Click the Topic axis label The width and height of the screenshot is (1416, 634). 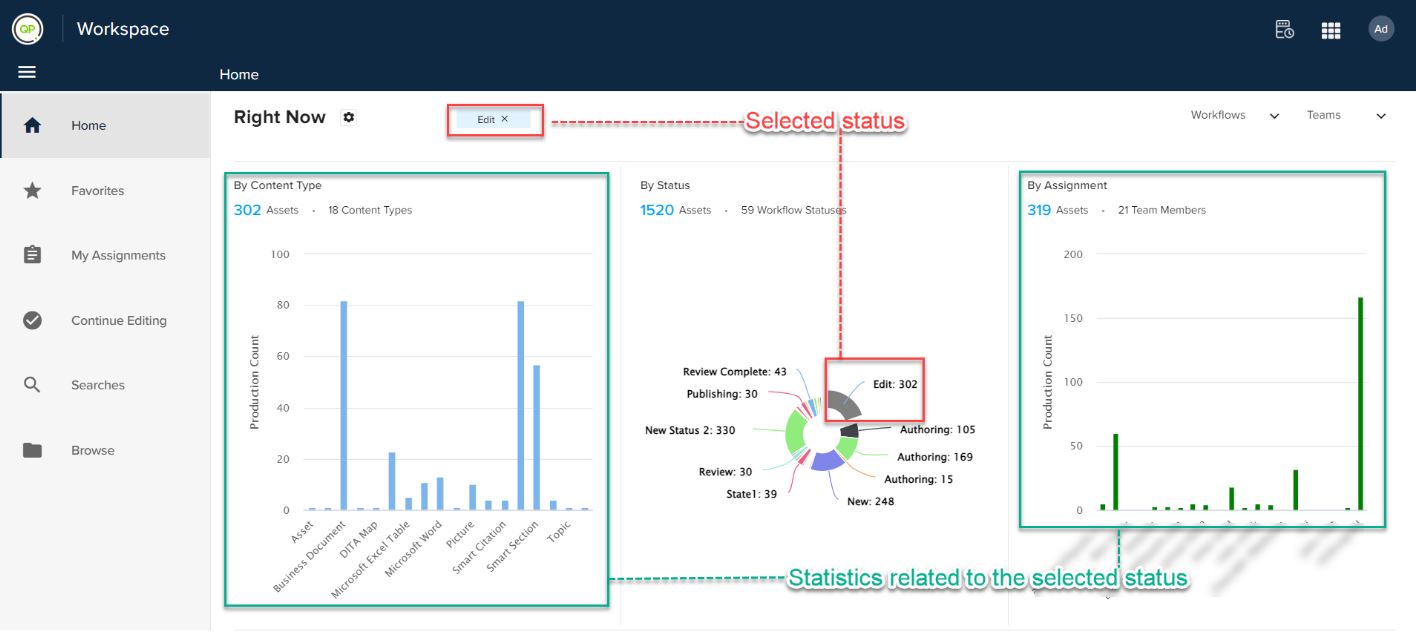(559, 532)
